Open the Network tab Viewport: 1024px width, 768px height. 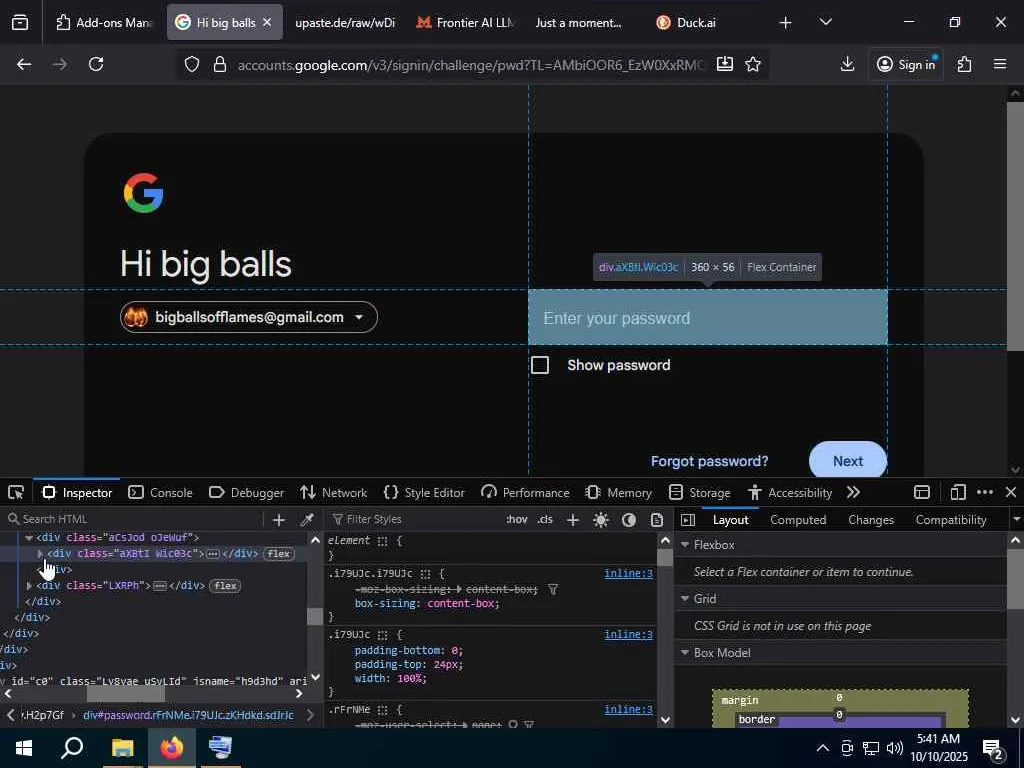click(x=334, y=492)
